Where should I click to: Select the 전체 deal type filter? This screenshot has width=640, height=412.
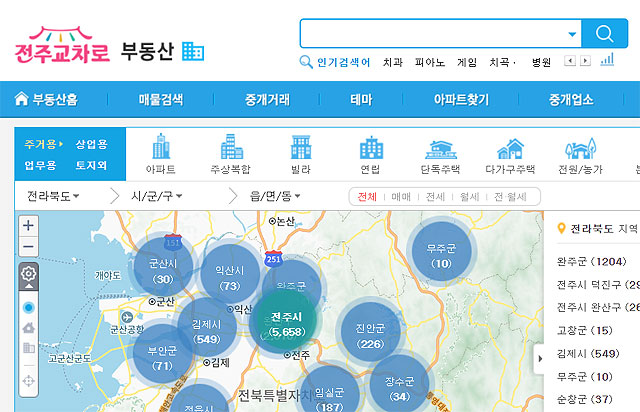(367, 197)
